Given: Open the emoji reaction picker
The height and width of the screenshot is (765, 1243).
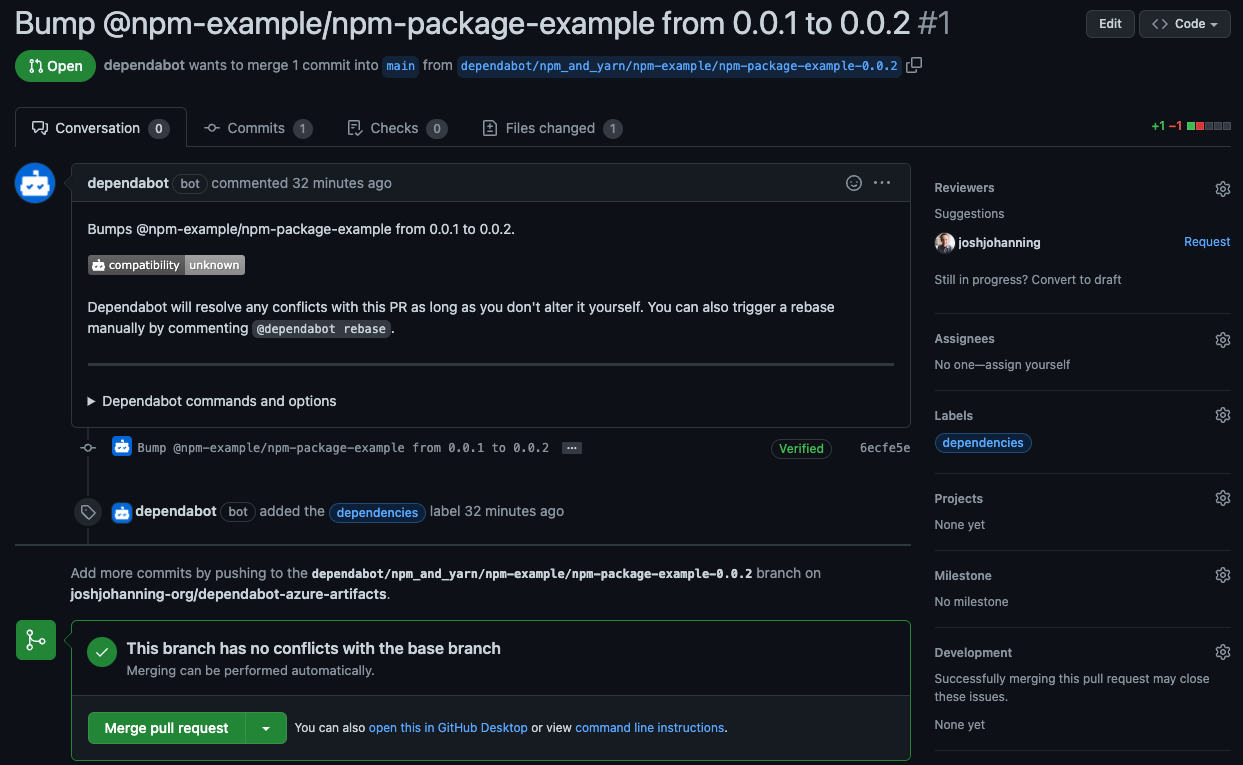Looking at the screenshot, I should click(x=854, y=183).
